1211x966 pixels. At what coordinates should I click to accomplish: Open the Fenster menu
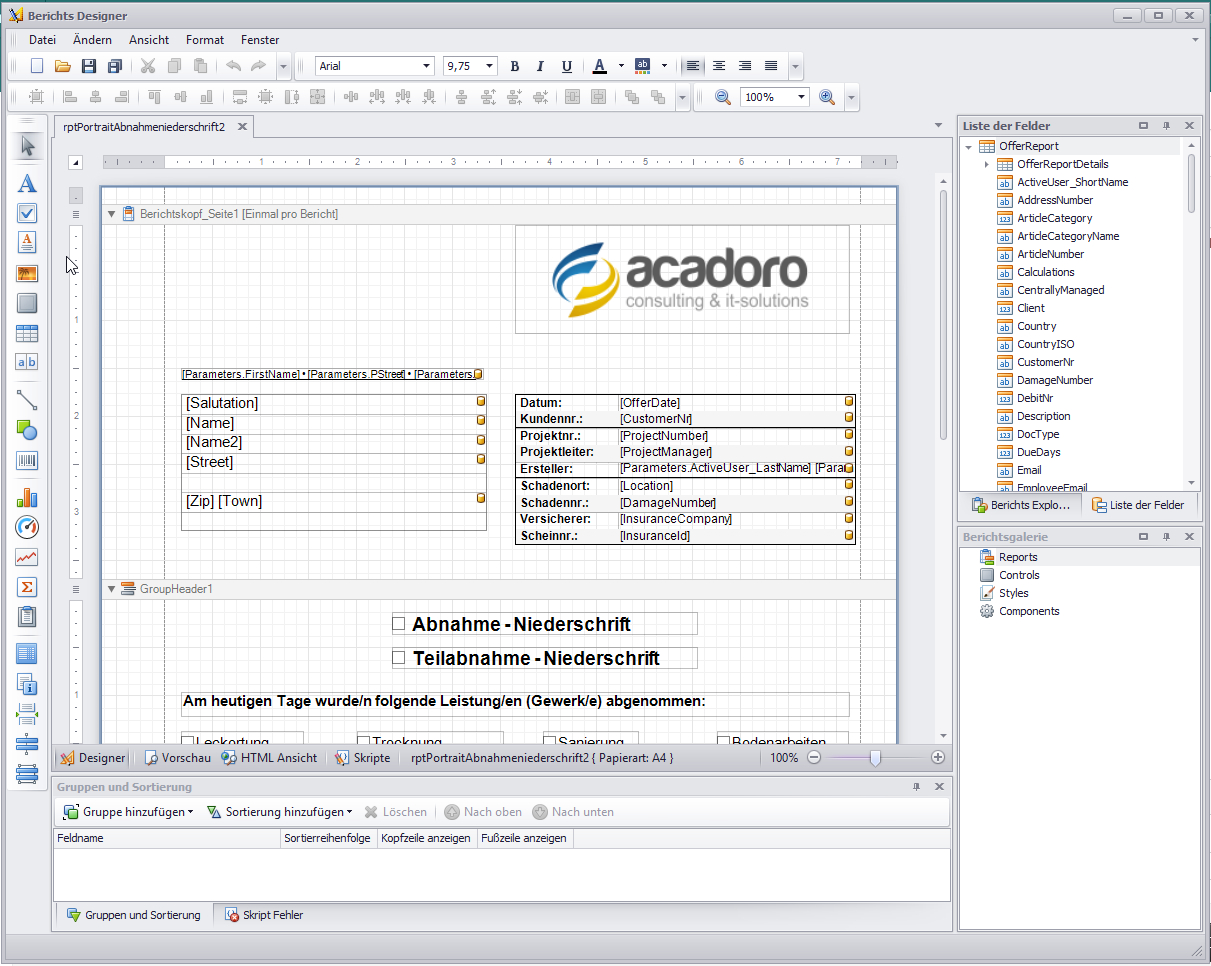[x=260, y=40]
